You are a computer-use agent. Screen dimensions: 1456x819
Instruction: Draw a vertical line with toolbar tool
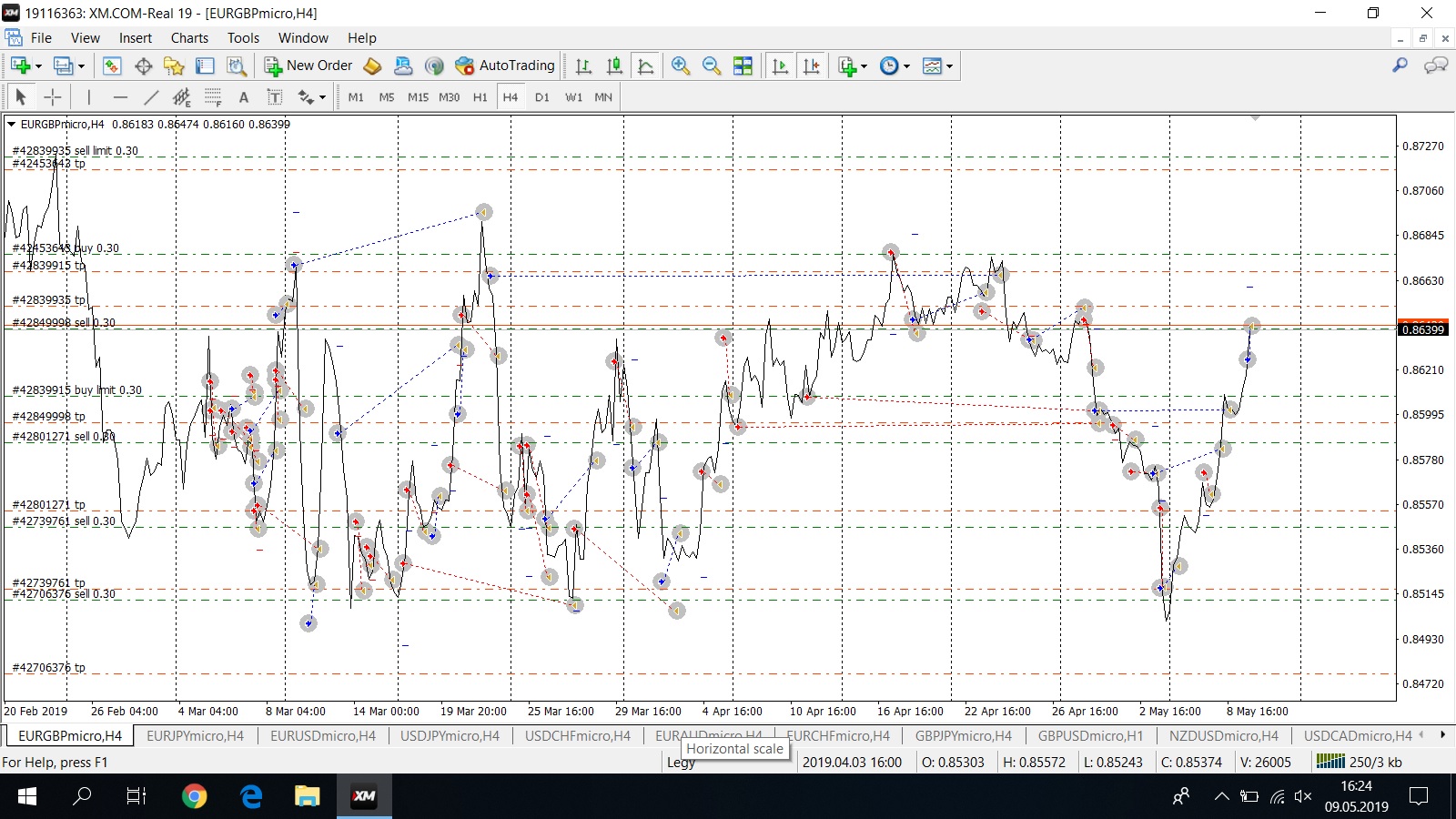pos(89,97)
